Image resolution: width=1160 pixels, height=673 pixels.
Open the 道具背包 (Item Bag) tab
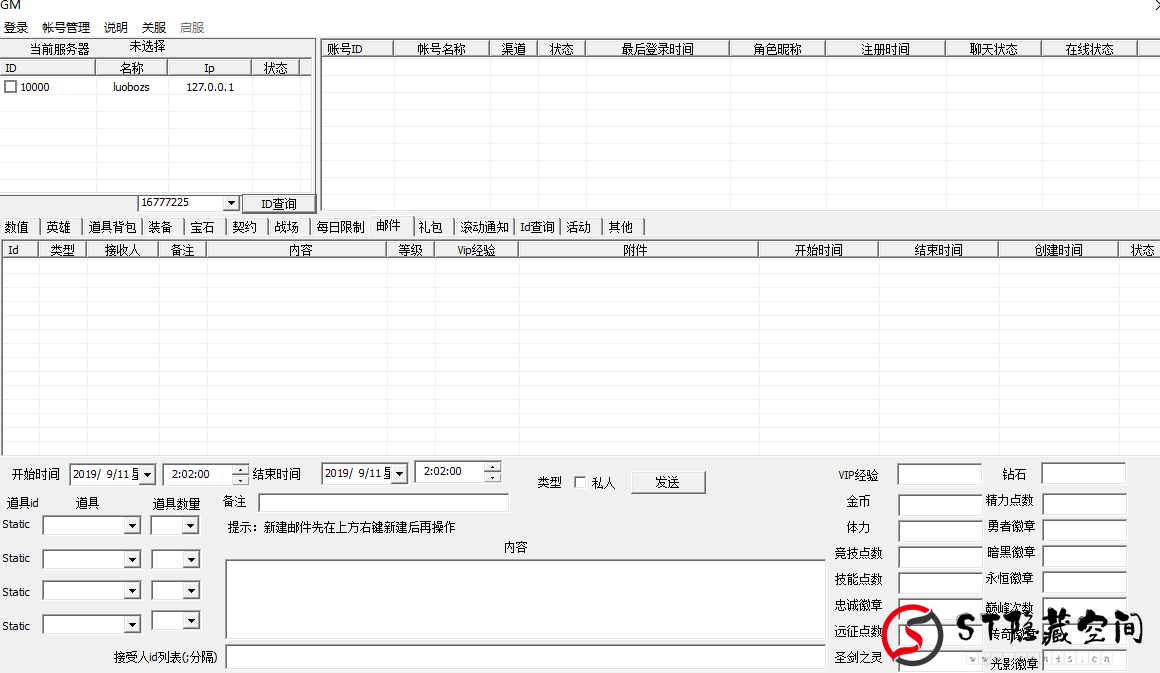pyautogui.click(x=112, y=226)
